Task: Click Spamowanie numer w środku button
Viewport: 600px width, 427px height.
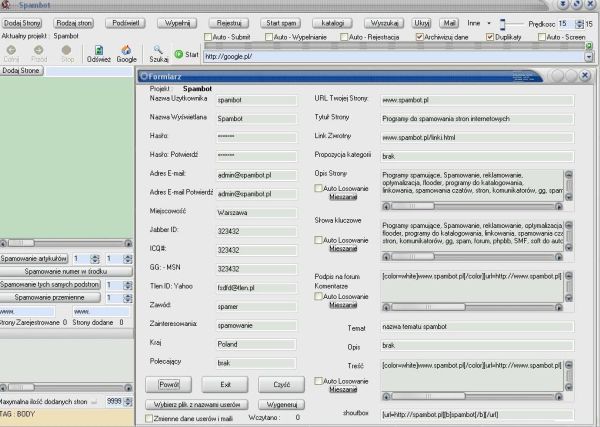Action: [66, 272]
